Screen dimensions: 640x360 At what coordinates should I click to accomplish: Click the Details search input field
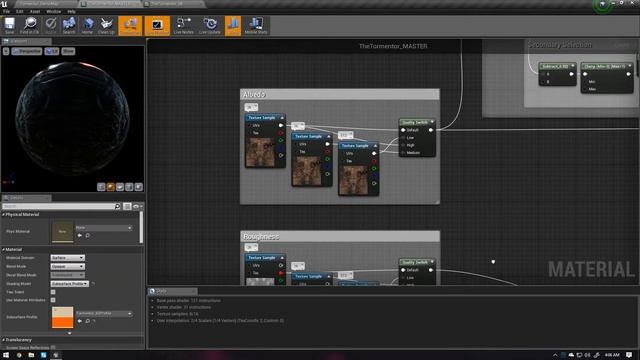pyautogui.click(x=58, y=206)
